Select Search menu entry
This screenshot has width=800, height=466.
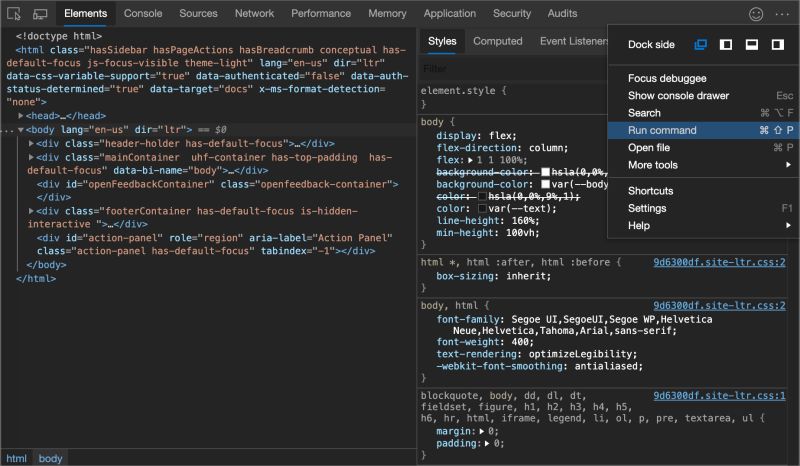pos(703,113)
